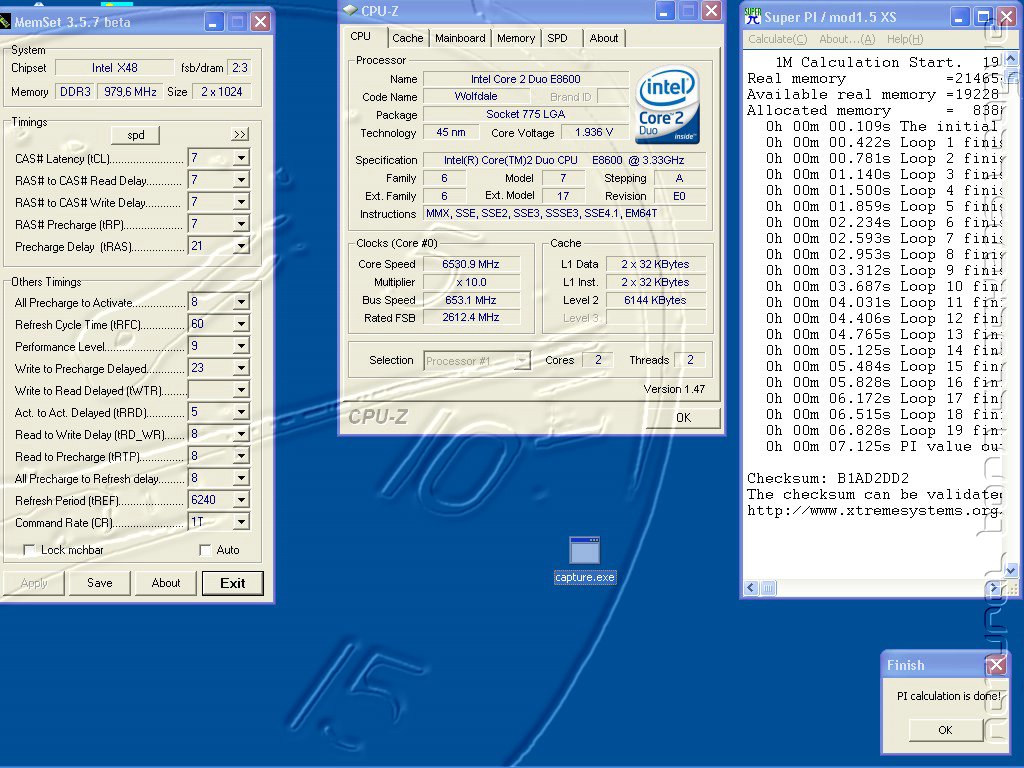Viewport: 1024px width, 768px height.
Task: Click the MemSet title bar icon
Action: point(5,22)
